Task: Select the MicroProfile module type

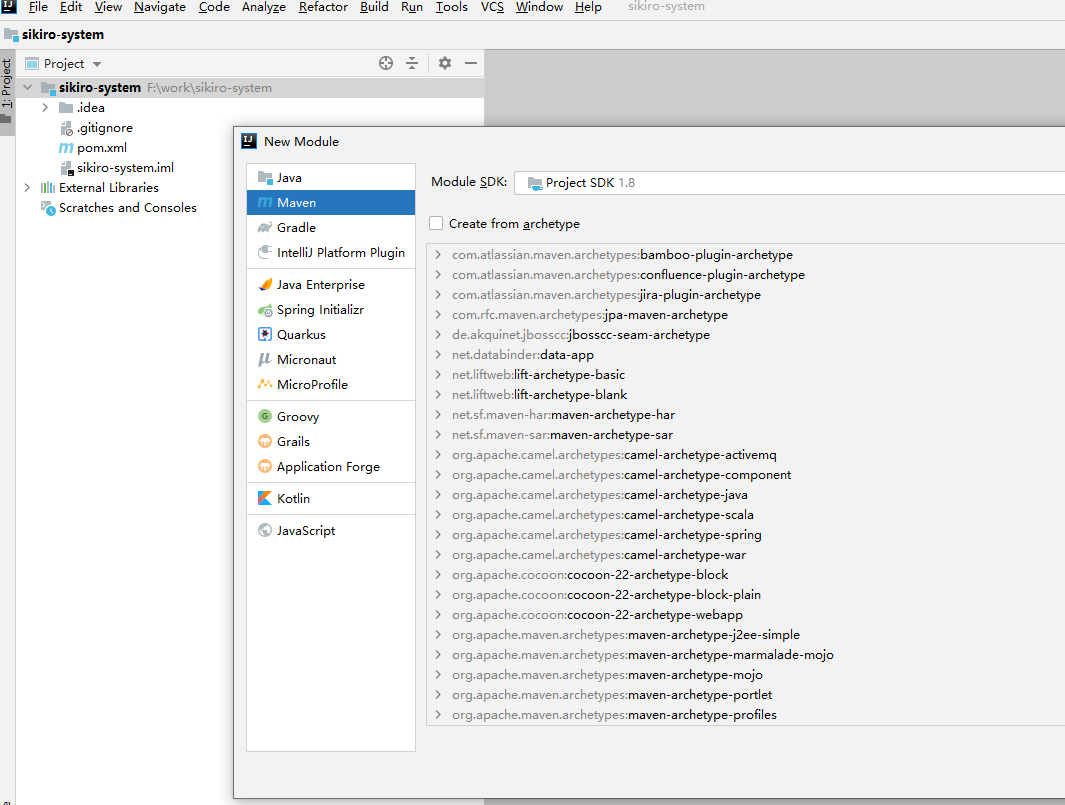Action: (331, 384)
